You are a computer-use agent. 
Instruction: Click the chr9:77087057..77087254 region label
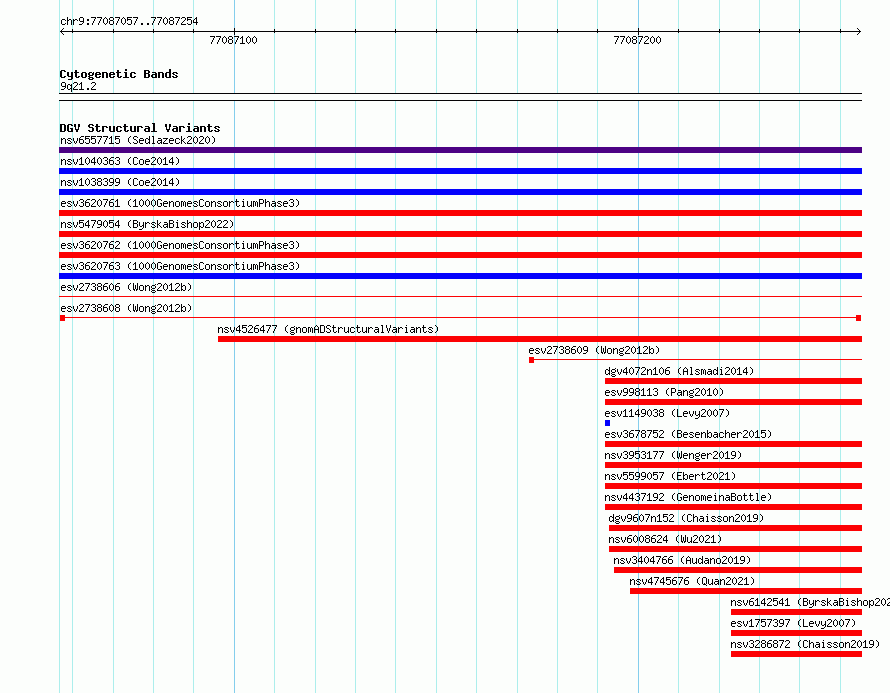click(129, 22)
